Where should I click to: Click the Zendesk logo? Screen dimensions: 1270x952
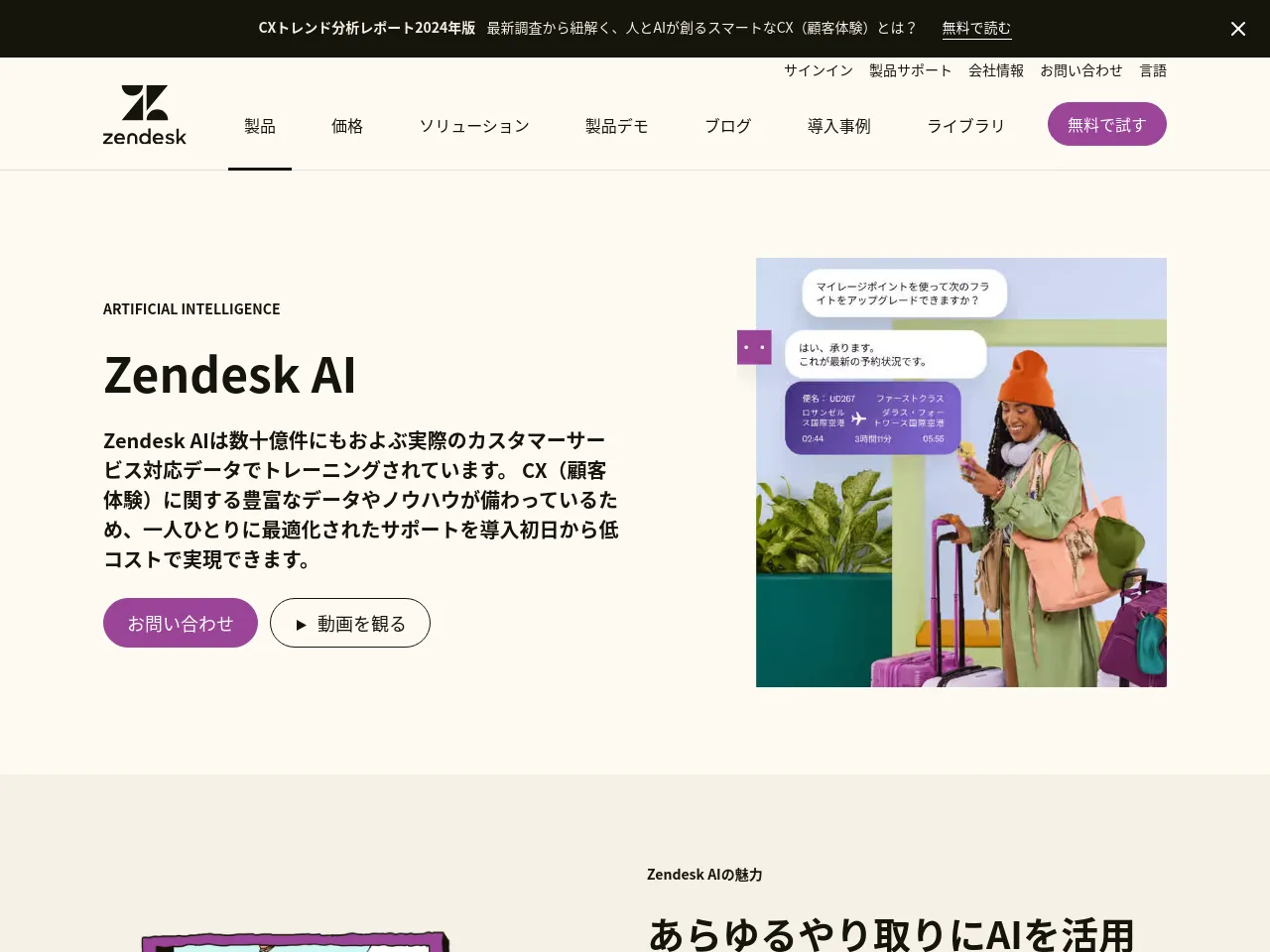tap(145, 115)
